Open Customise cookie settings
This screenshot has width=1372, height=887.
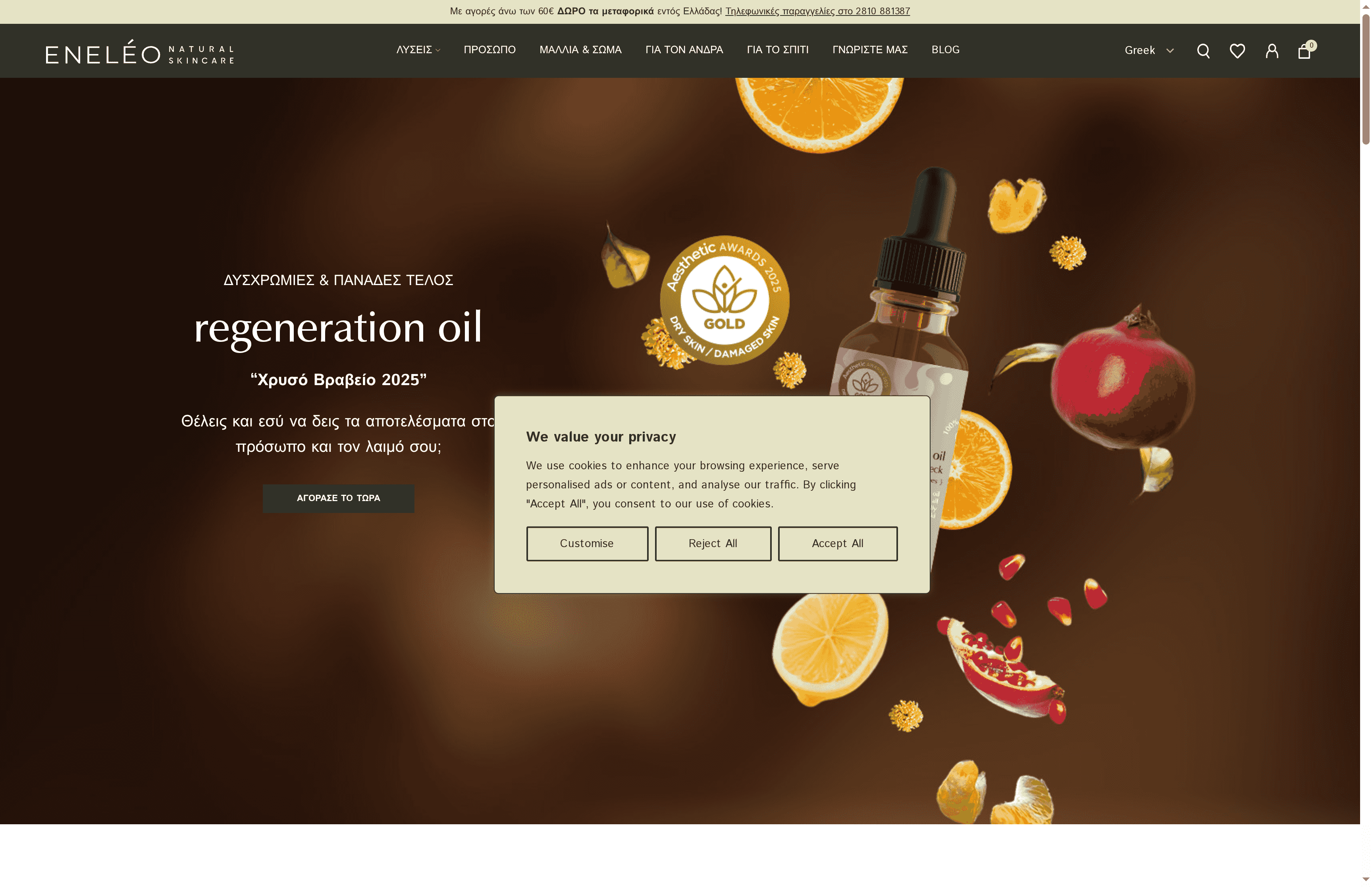click(x=587, y=543)
